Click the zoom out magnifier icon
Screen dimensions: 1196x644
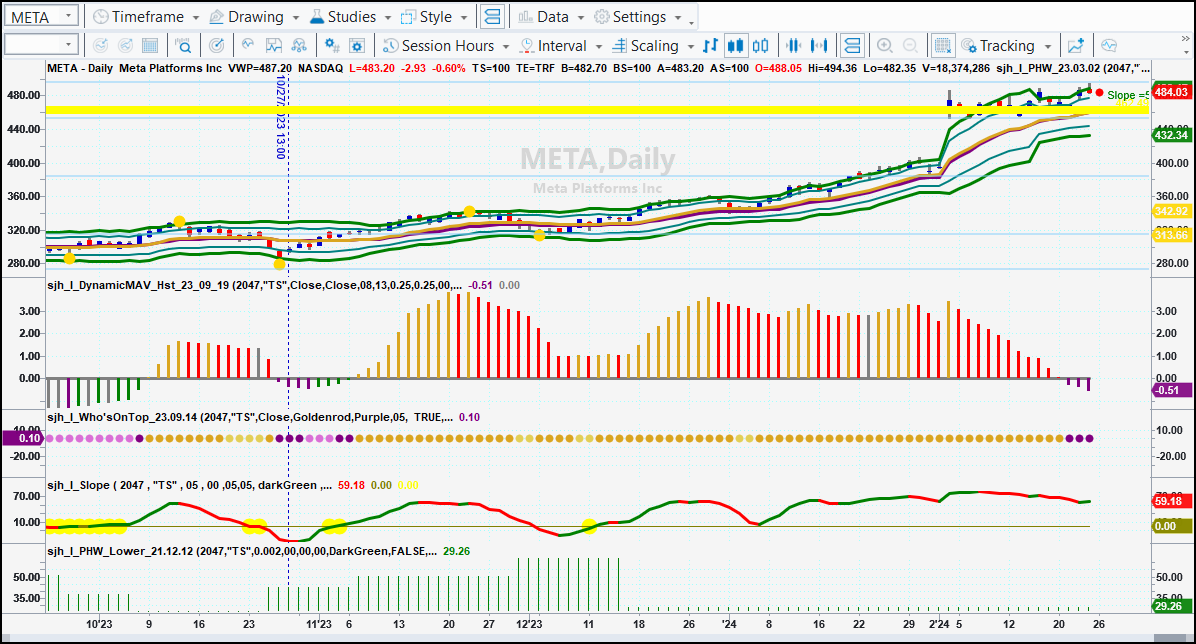(910, 46)
